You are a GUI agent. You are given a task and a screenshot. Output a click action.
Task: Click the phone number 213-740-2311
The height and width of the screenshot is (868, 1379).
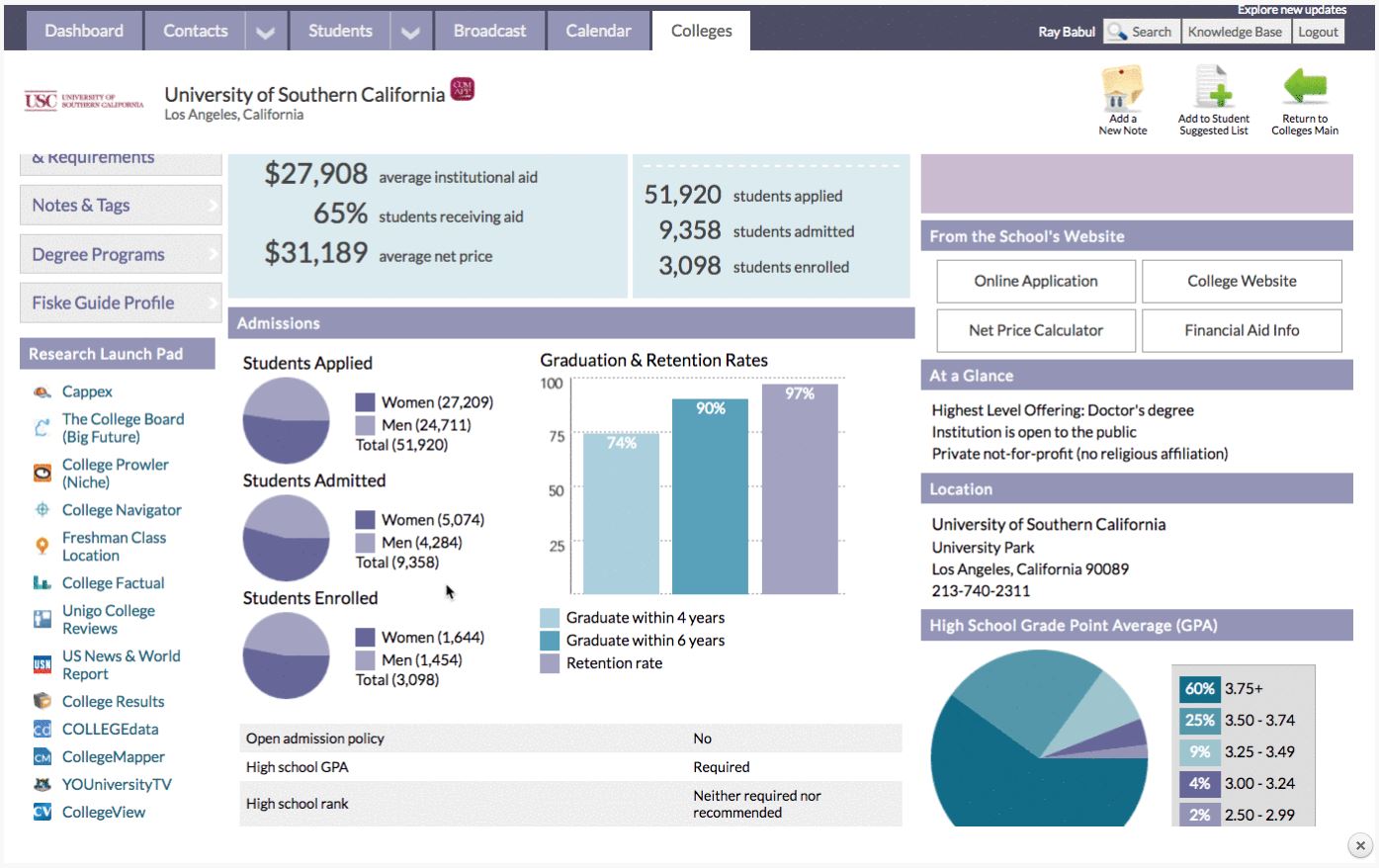981,591
